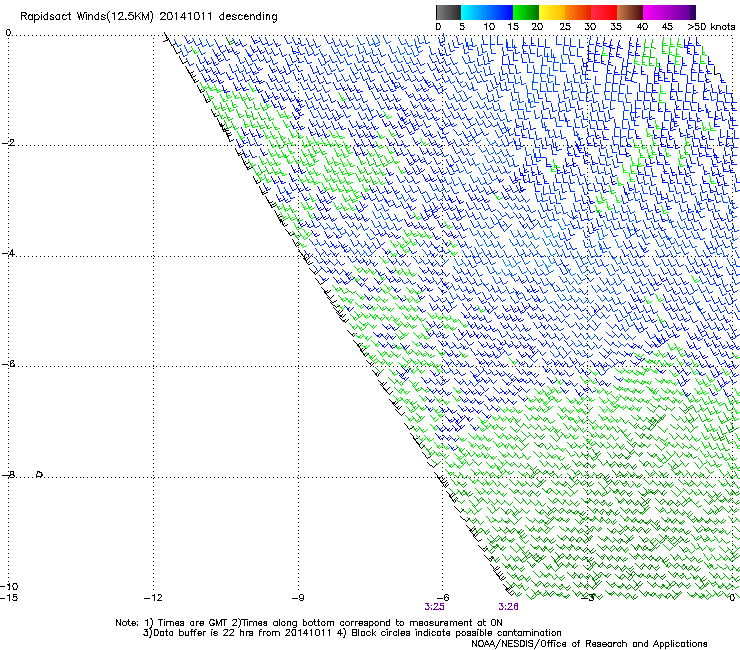
Task: Click the "45" label under the color scale
Action: (x=667, y=26)
